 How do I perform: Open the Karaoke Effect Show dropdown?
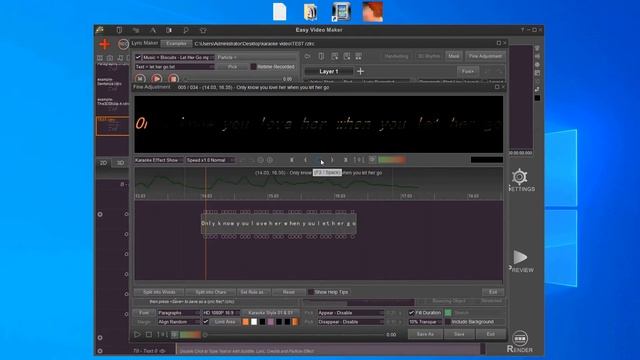click(x=158, y=160)
